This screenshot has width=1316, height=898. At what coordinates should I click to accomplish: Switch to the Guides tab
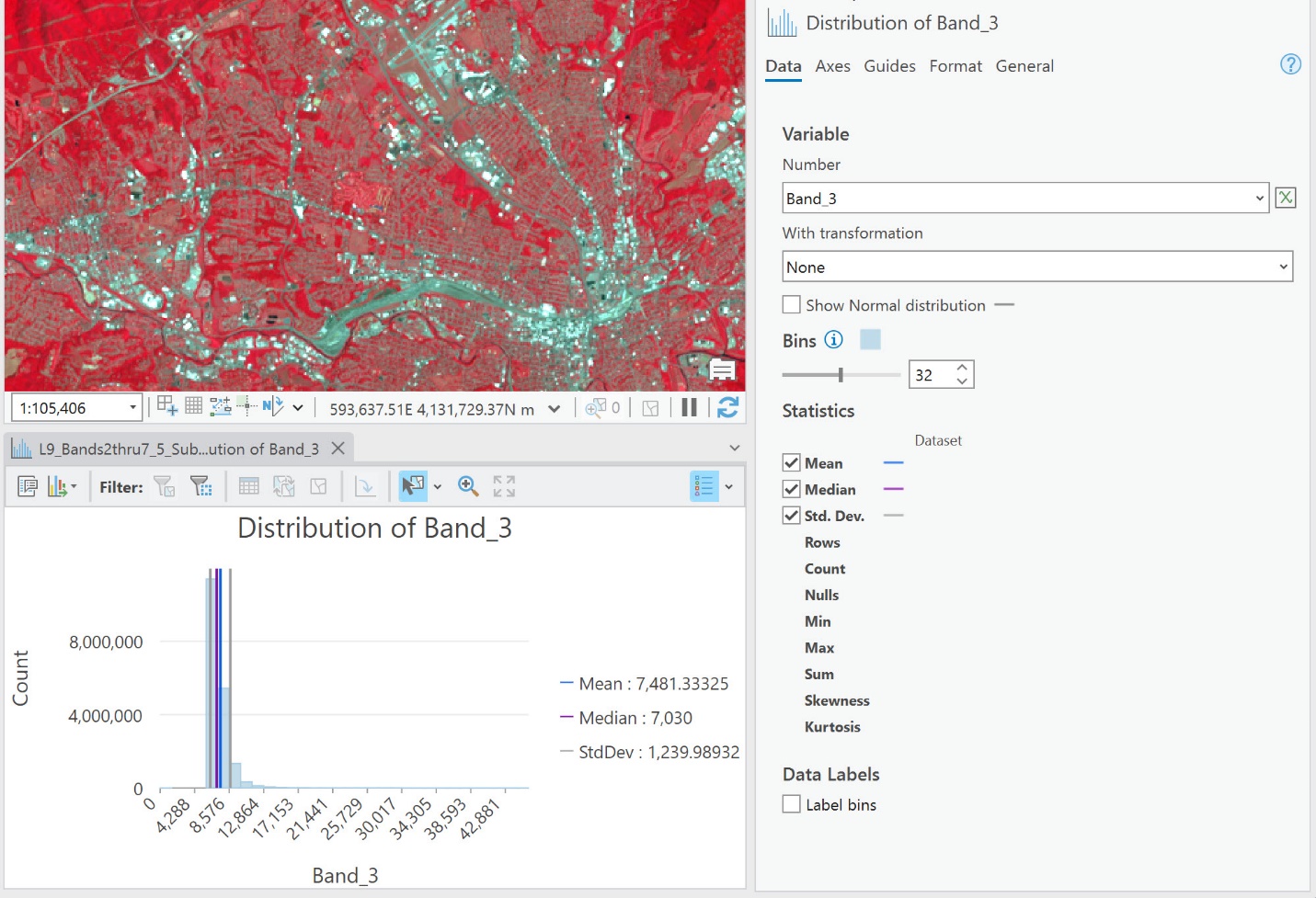(x=889, y=66)
